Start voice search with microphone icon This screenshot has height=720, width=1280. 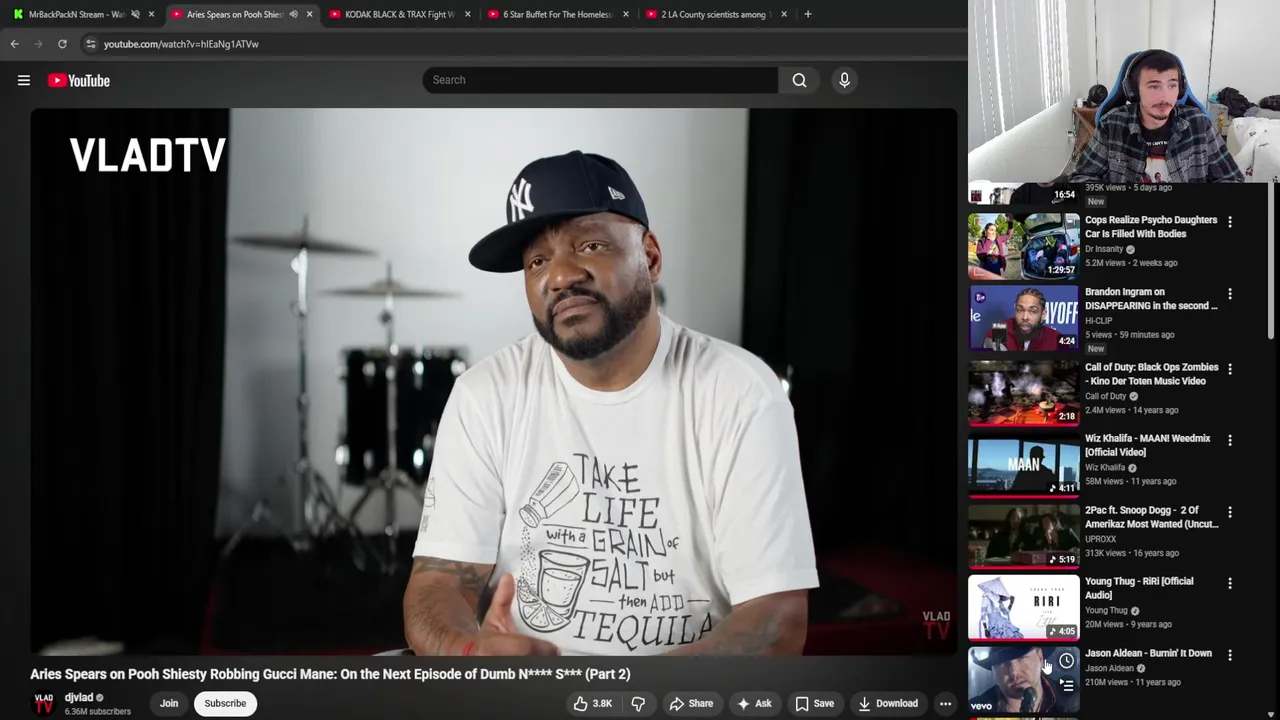(x=844, y=80)
